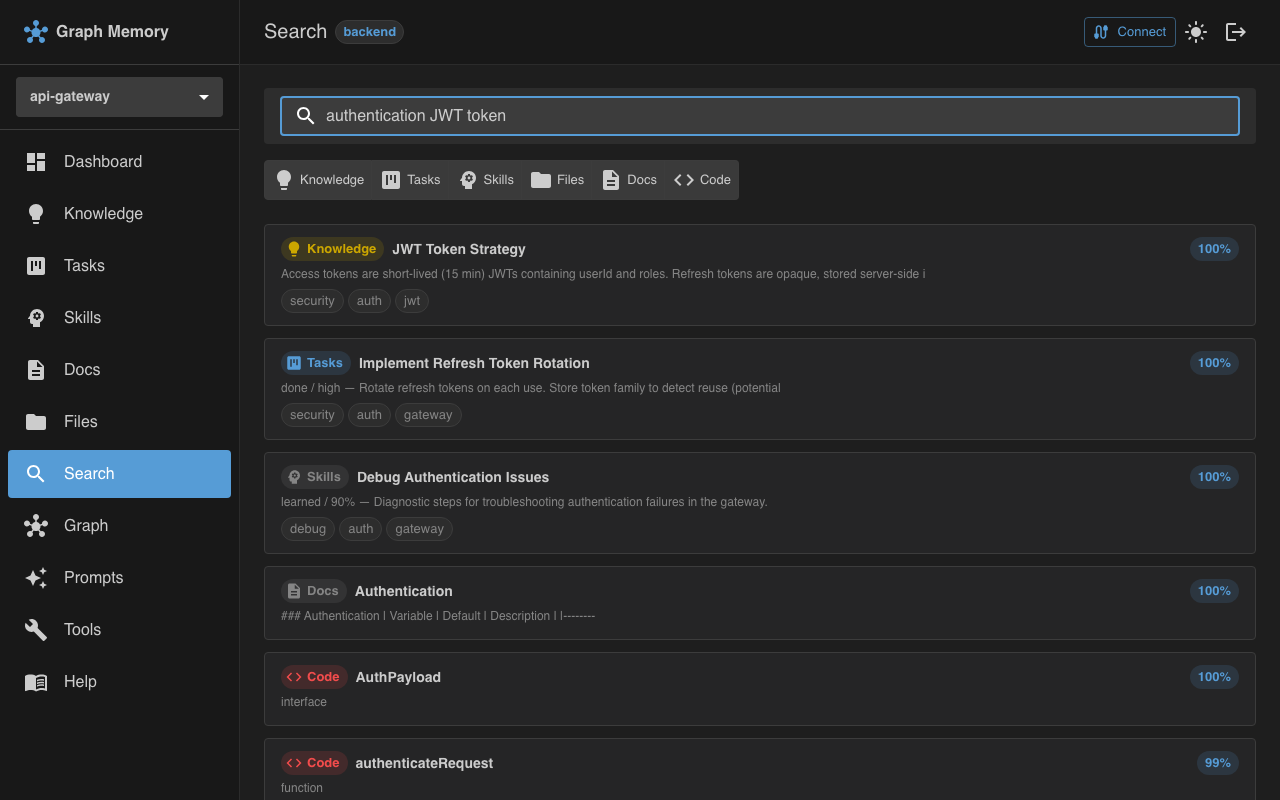Log out using the exit icon

(1236, 31)
